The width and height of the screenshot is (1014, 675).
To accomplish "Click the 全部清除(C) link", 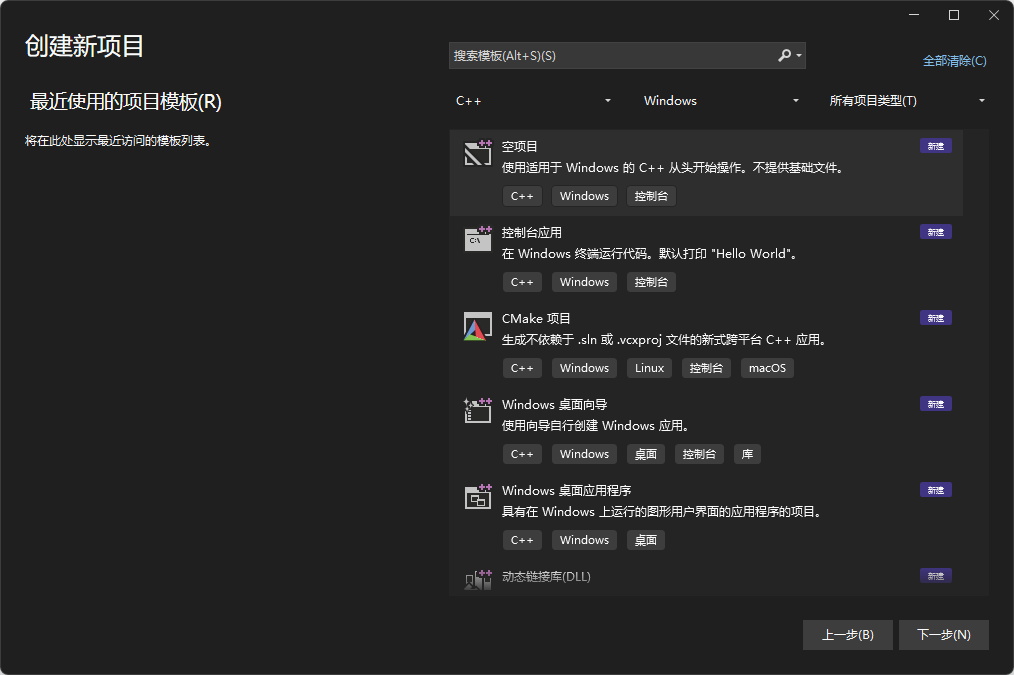I will (x=955, y=61).
